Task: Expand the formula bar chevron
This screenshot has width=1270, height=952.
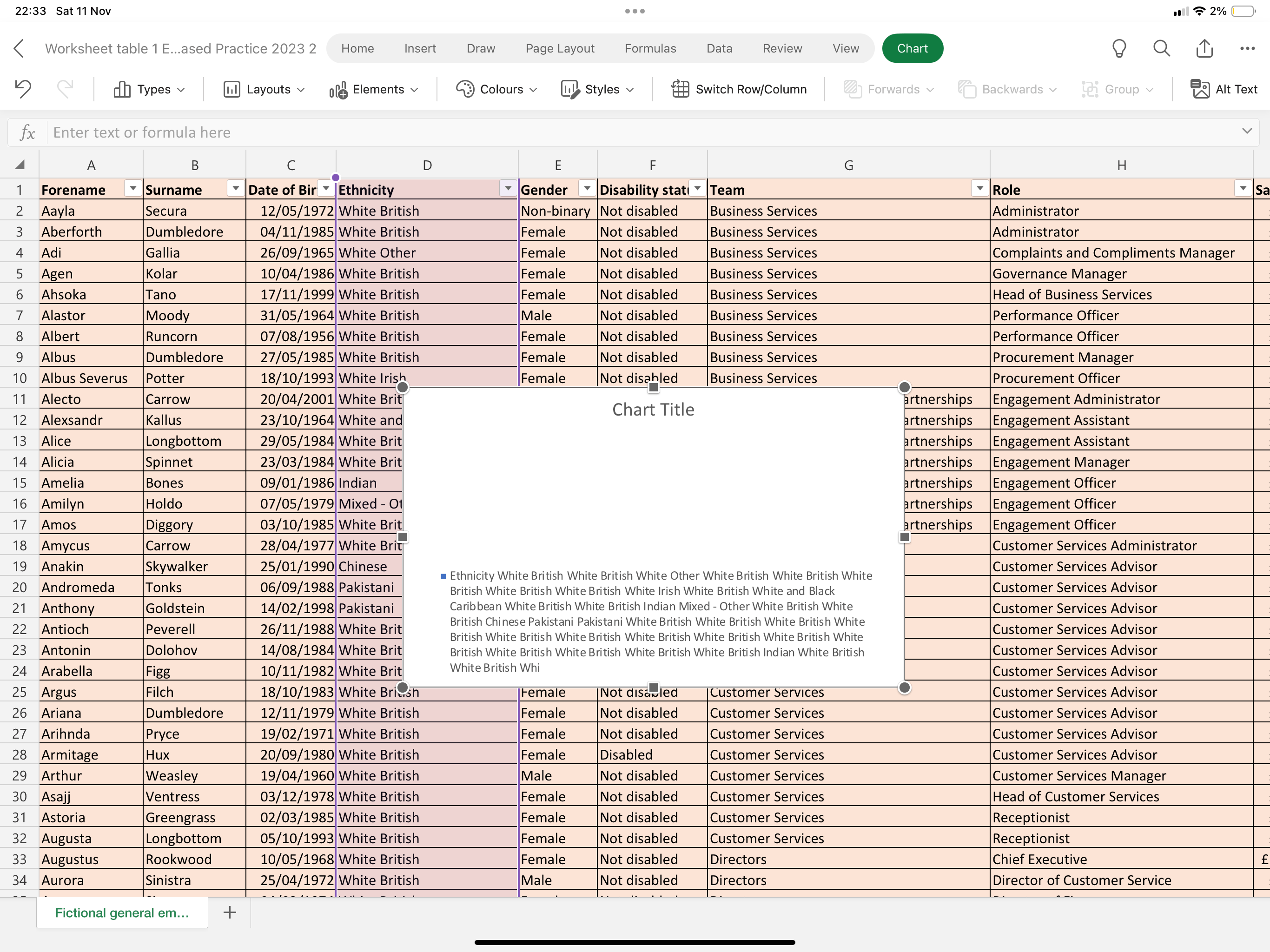Action: pyautogui.click(x=1246, y=131)
